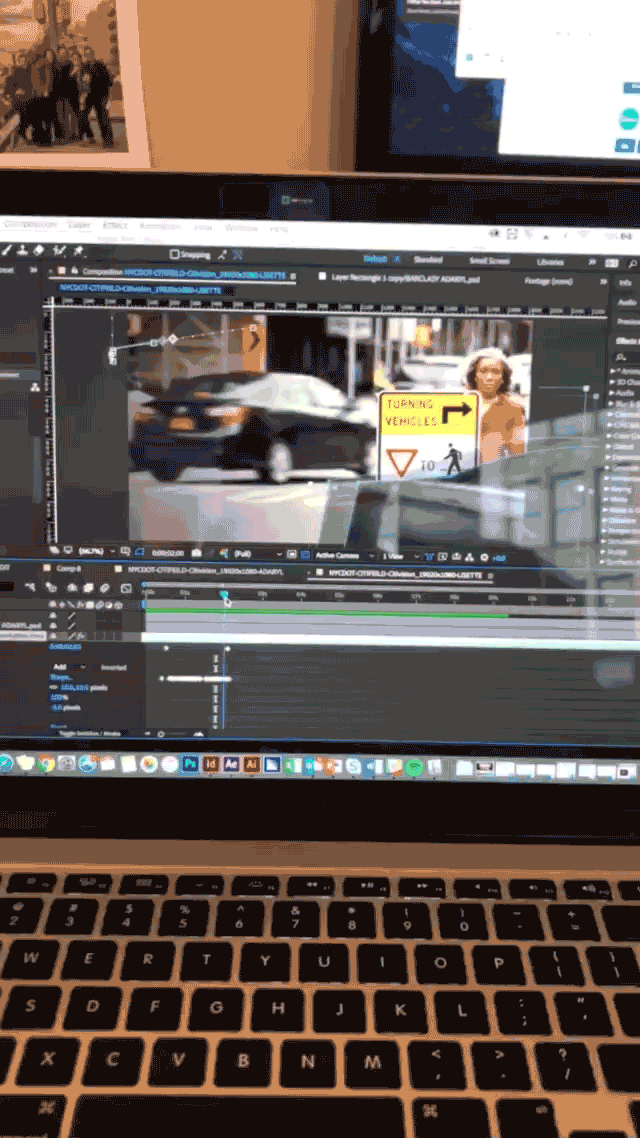Open Spotify from the Dock
The image size is (640, 1138).
pos(414,767)
